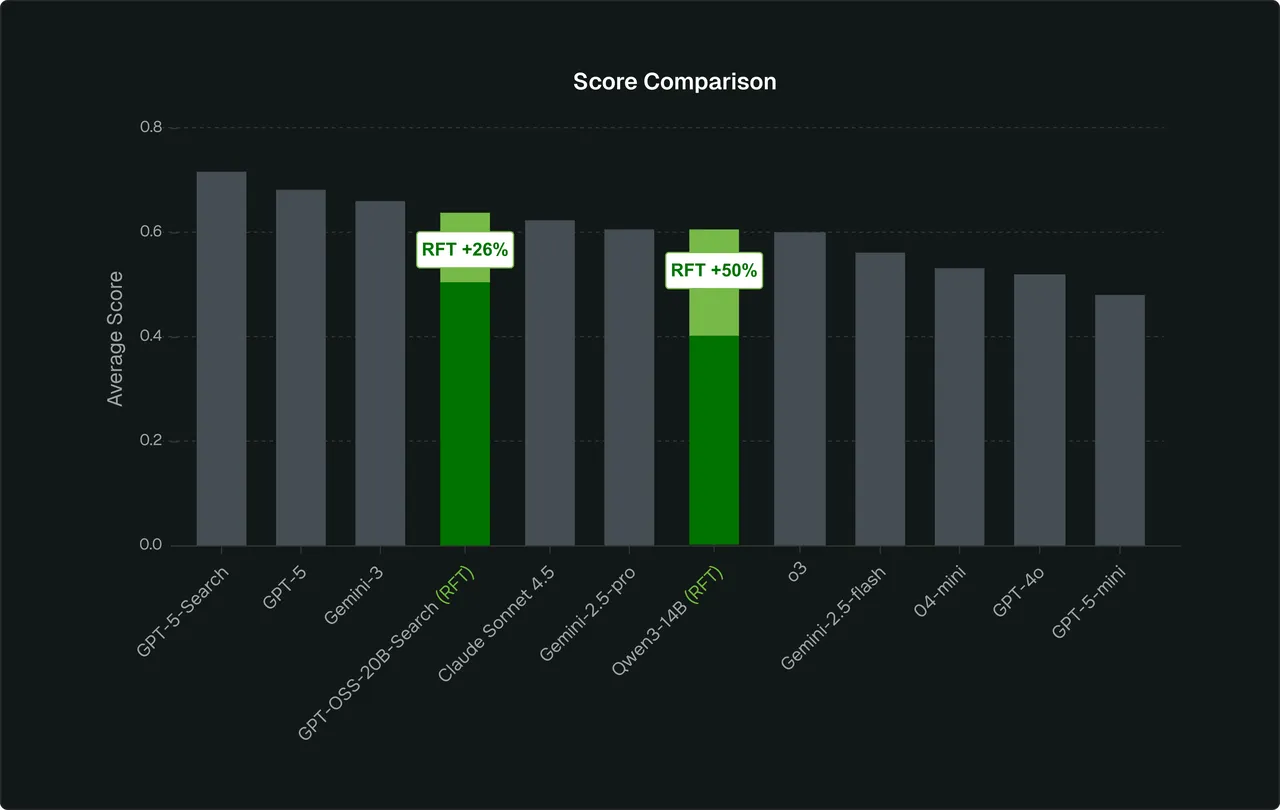The height and width of the screenshot is (810, 1280).
Task: Click the Gemini-3 bar
Action: pyautogui.click(x=381, y=373)
